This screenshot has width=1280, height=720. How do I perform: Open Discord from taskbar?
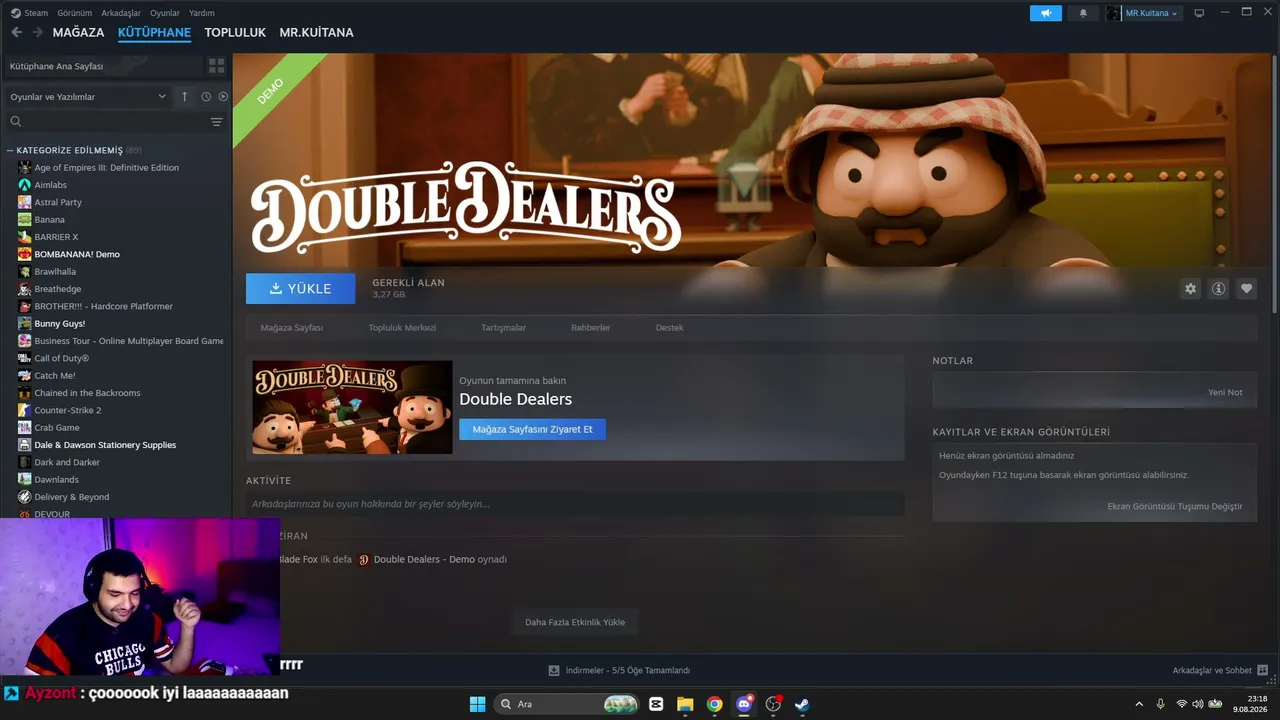click(744, 704)
